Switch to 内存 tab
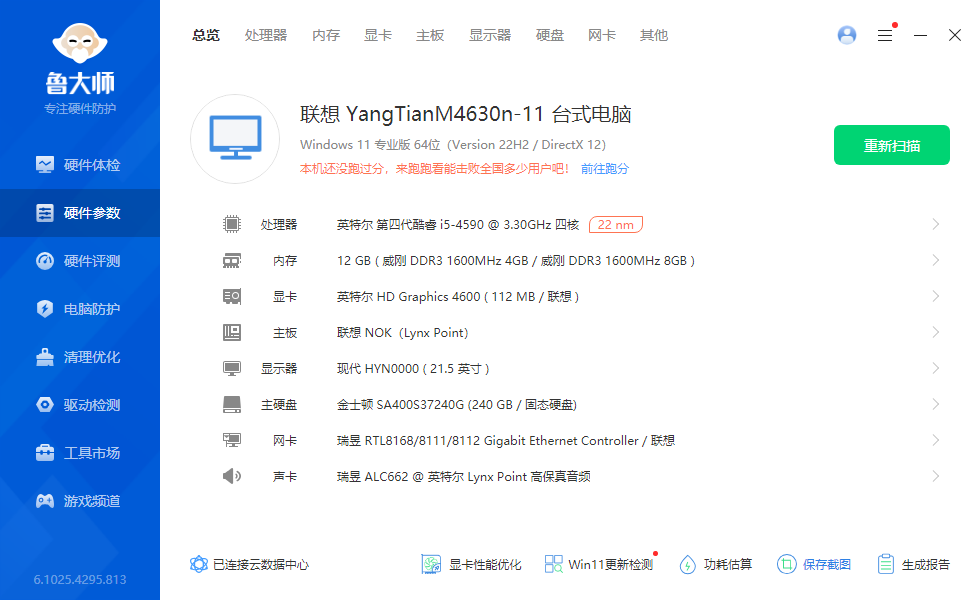Screen dimensions: 980x600 [x=326, y=36]
